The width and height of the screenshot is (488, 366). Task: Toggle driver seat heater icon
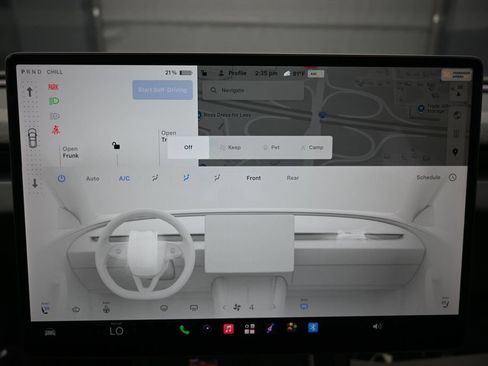(x=45, y=308)
